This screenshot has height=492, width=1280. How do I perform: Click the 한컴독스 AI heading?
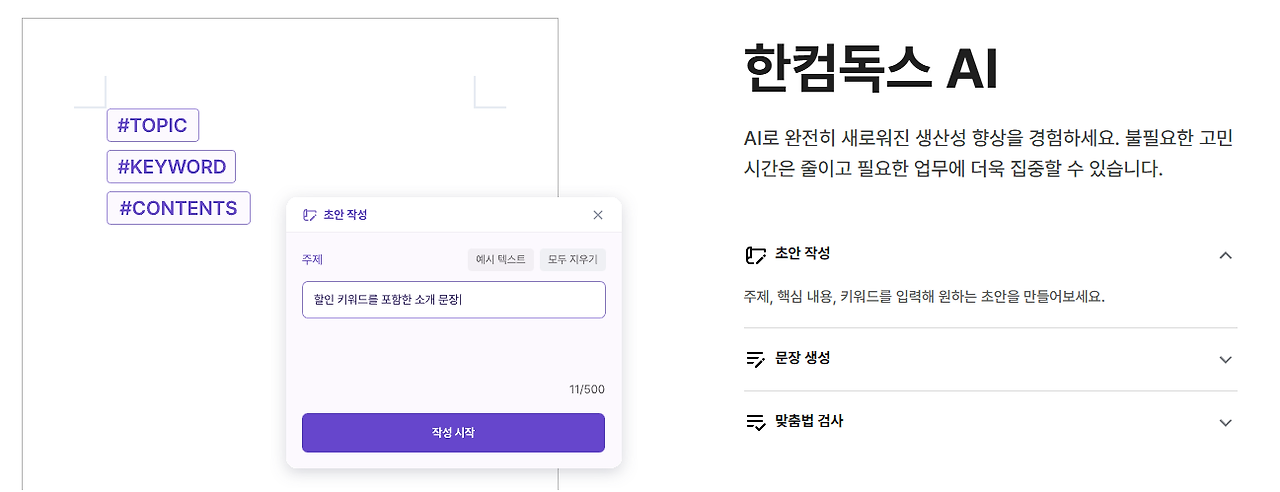(870, 70)
